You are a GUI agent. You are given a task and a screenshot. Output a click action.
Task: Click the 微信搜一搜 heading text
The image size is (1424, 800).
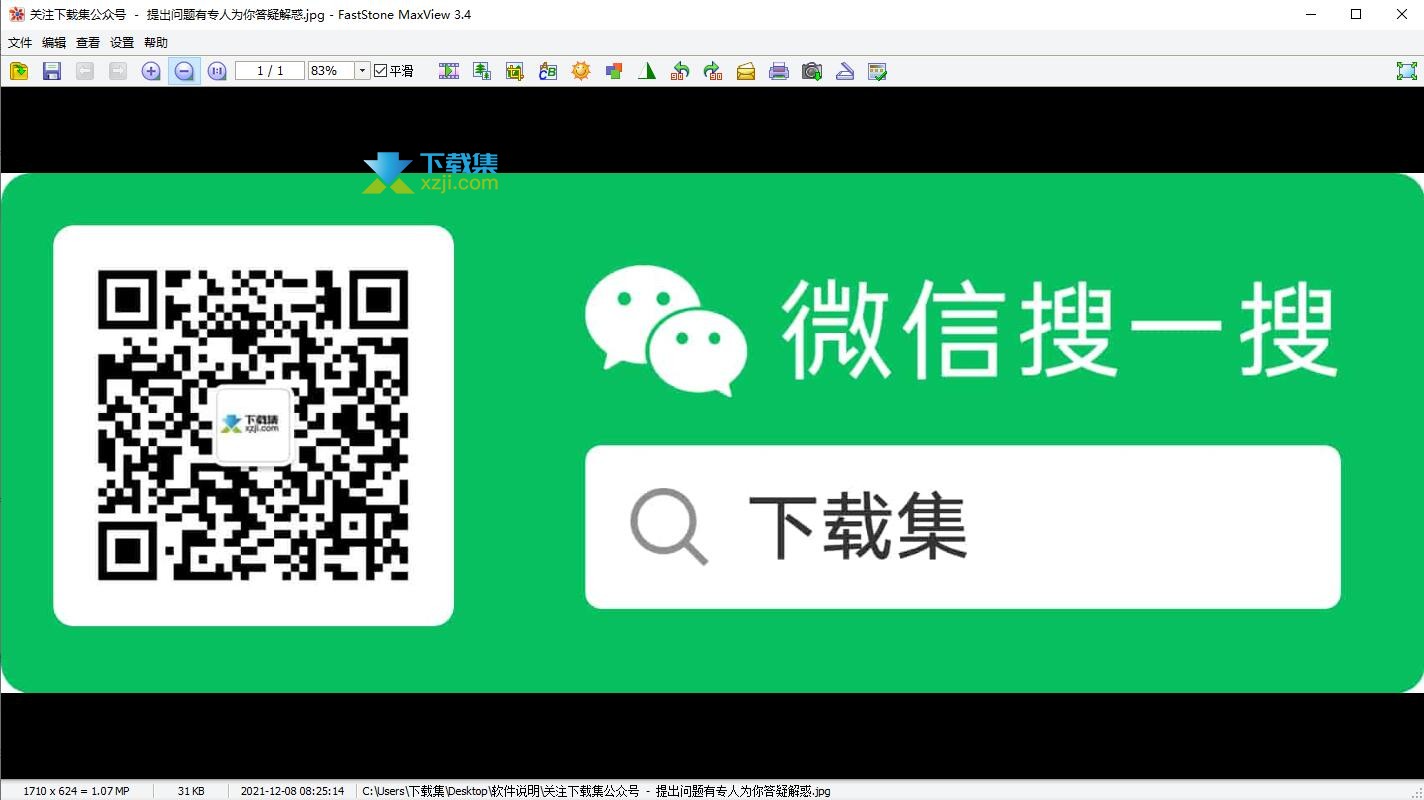pos(1060,331)
